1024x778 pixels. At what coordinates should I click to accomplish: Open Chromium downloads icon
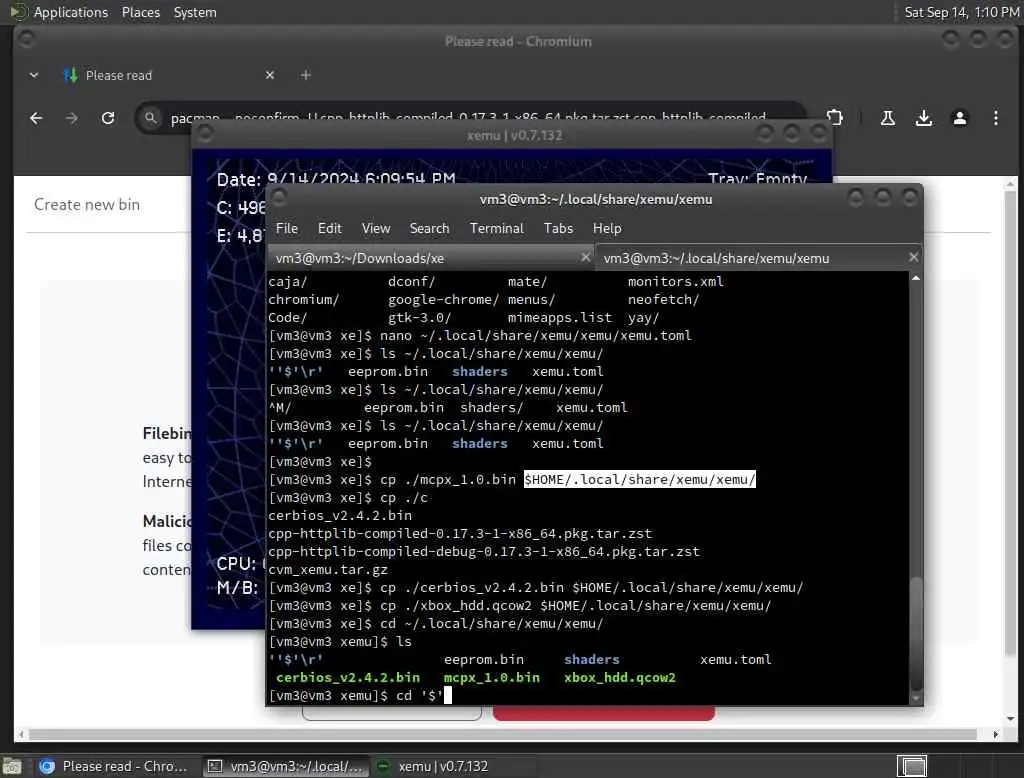tap(923, 118)
